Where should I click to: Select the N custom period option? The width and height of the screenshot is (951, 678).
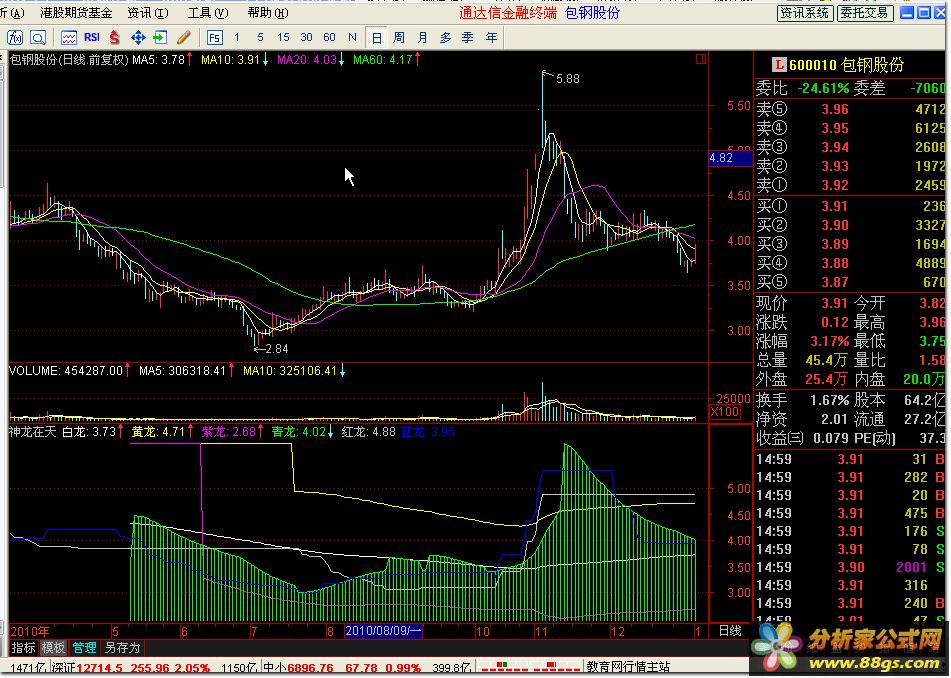352,38
